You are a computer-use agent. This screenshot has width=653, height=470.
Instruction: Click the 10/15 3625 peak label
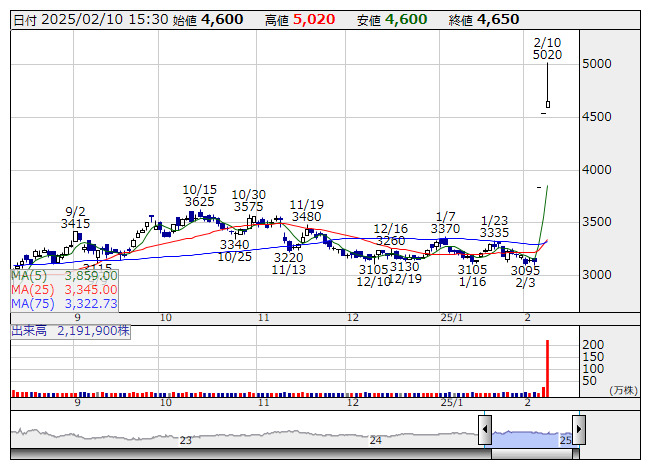point(200,195)
